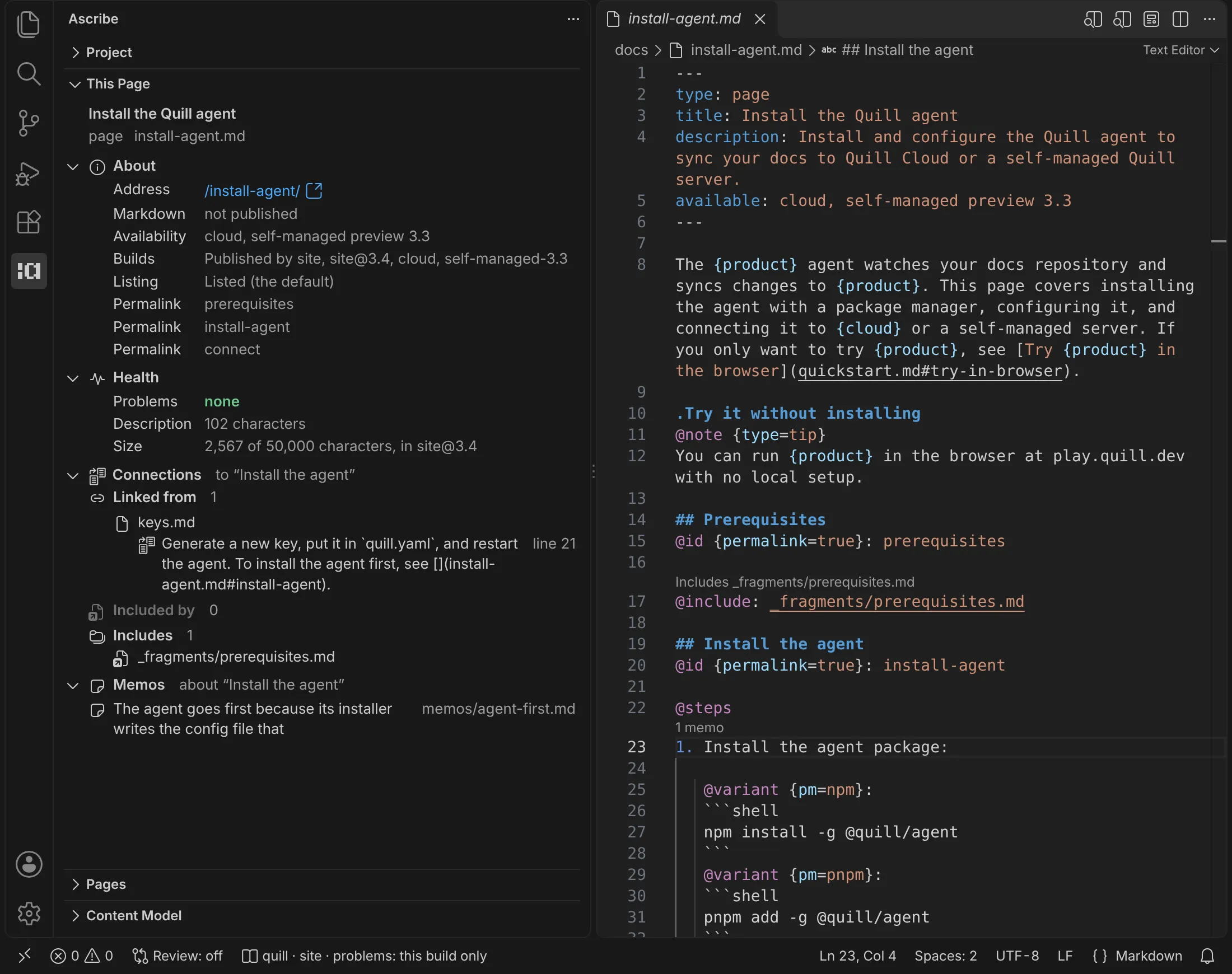
Task: Open editor more actions ellipsis
Action: click(1210, 19)
